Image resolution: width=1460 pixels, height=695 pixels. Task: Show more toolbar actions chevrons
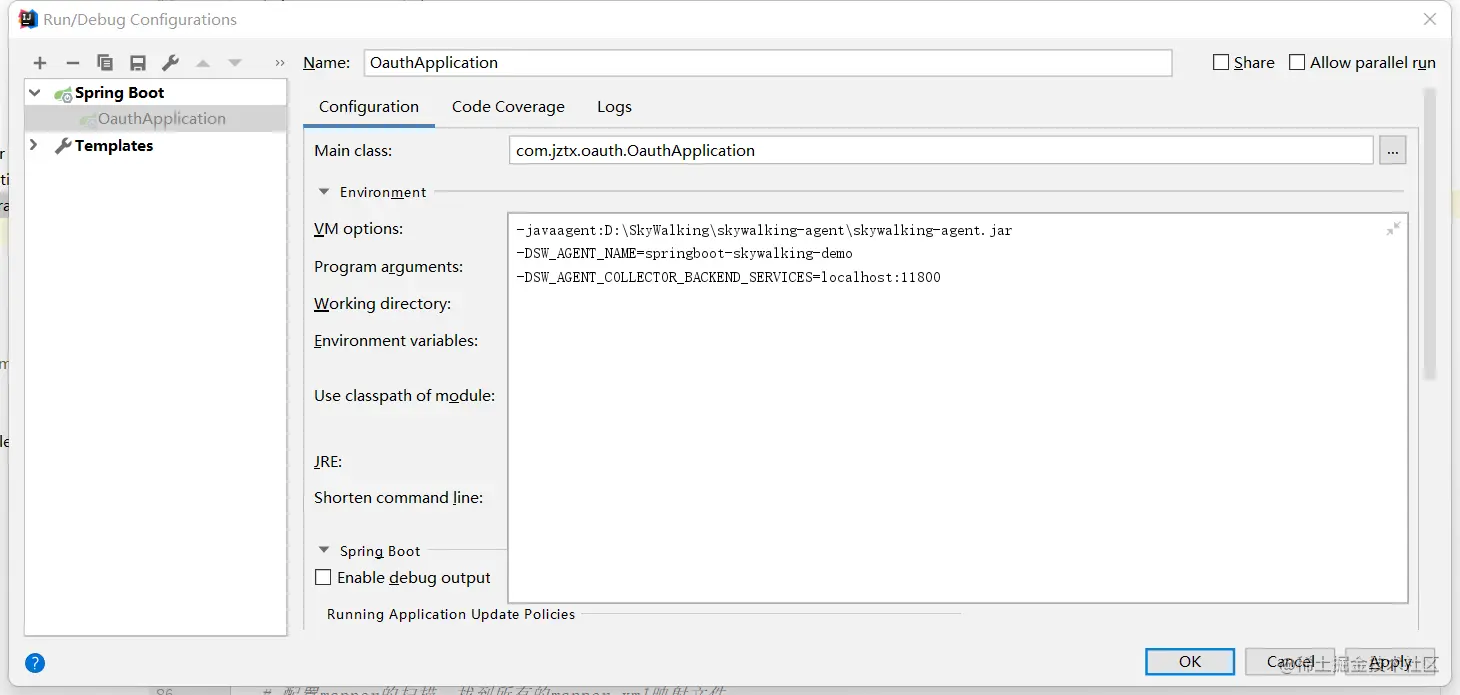[280, 63]
